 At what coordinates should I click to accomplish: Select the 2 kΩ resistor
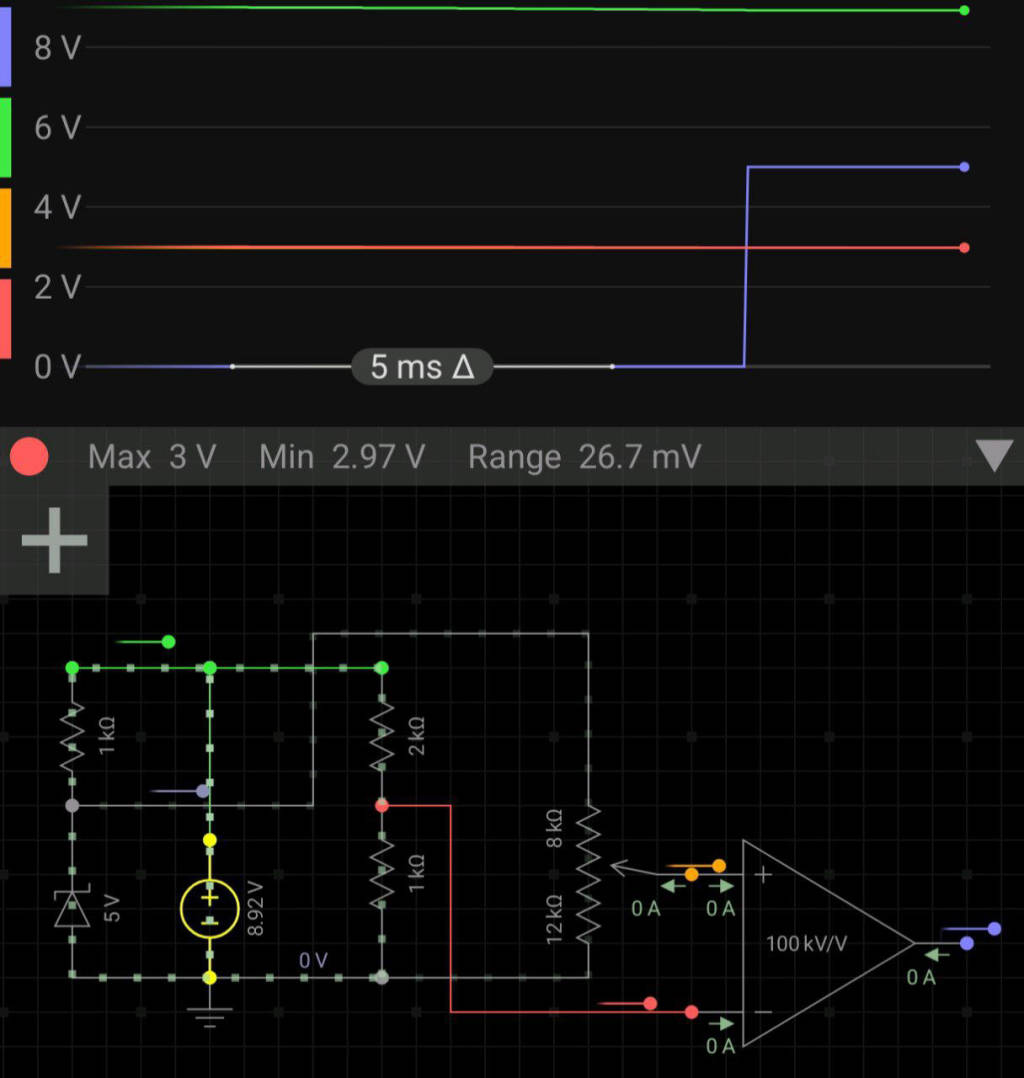pos(382,736)
